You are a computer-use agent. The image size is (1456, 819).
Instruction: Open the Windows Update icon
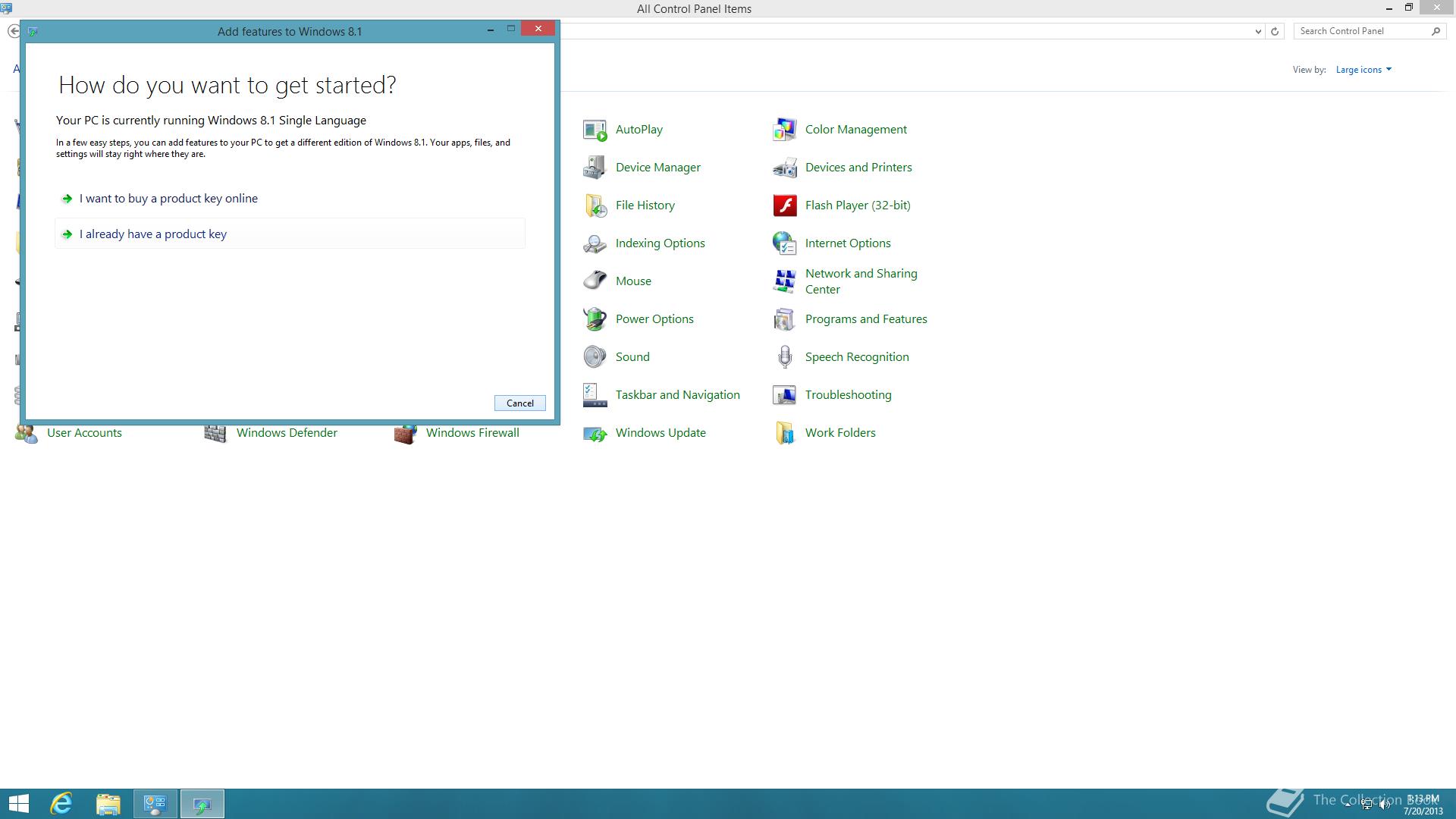click(x=595, y=433)
